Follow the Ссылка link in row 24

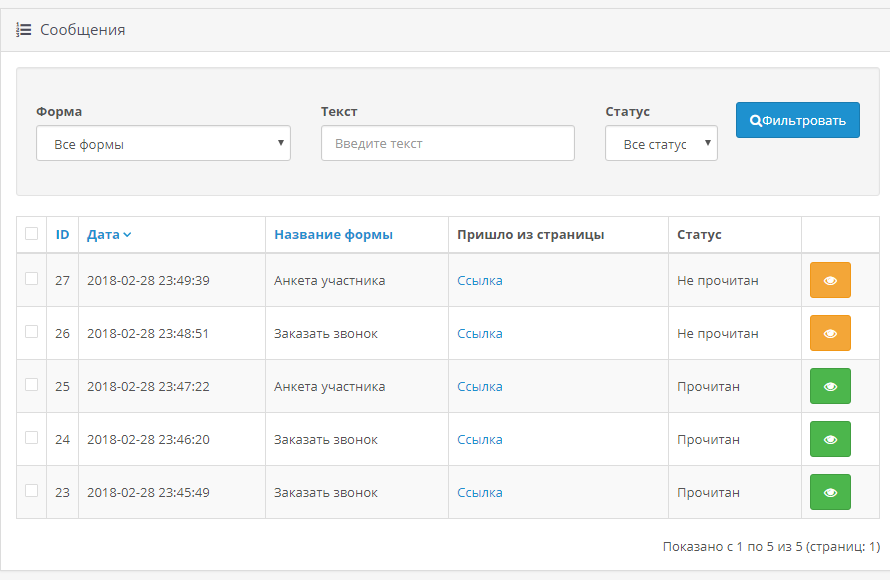[x=480, y=440]
